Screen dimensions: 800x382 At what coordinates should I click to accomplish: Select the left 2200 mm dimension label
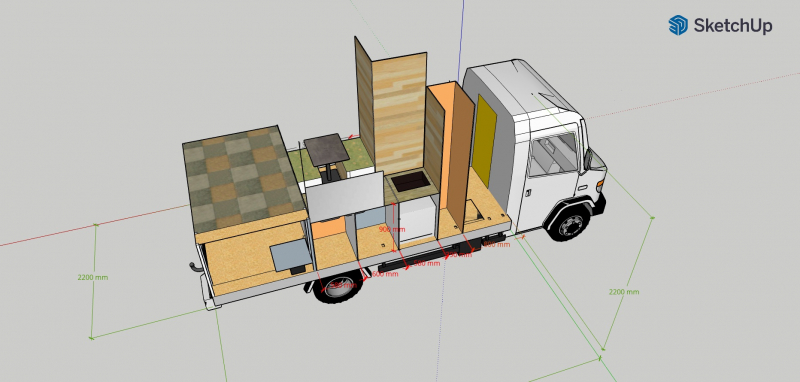[x=93, y=277]
